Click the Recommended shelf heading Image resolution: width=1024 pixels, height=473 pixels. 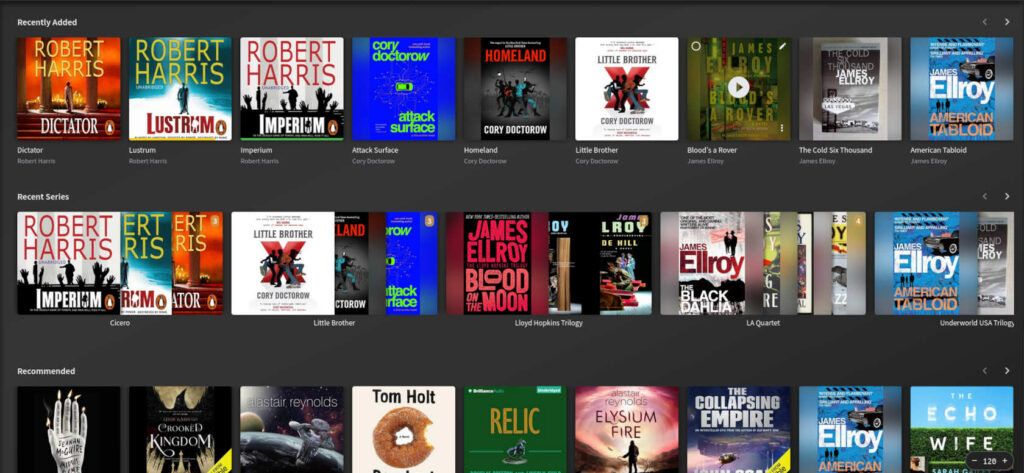[46, 371]
